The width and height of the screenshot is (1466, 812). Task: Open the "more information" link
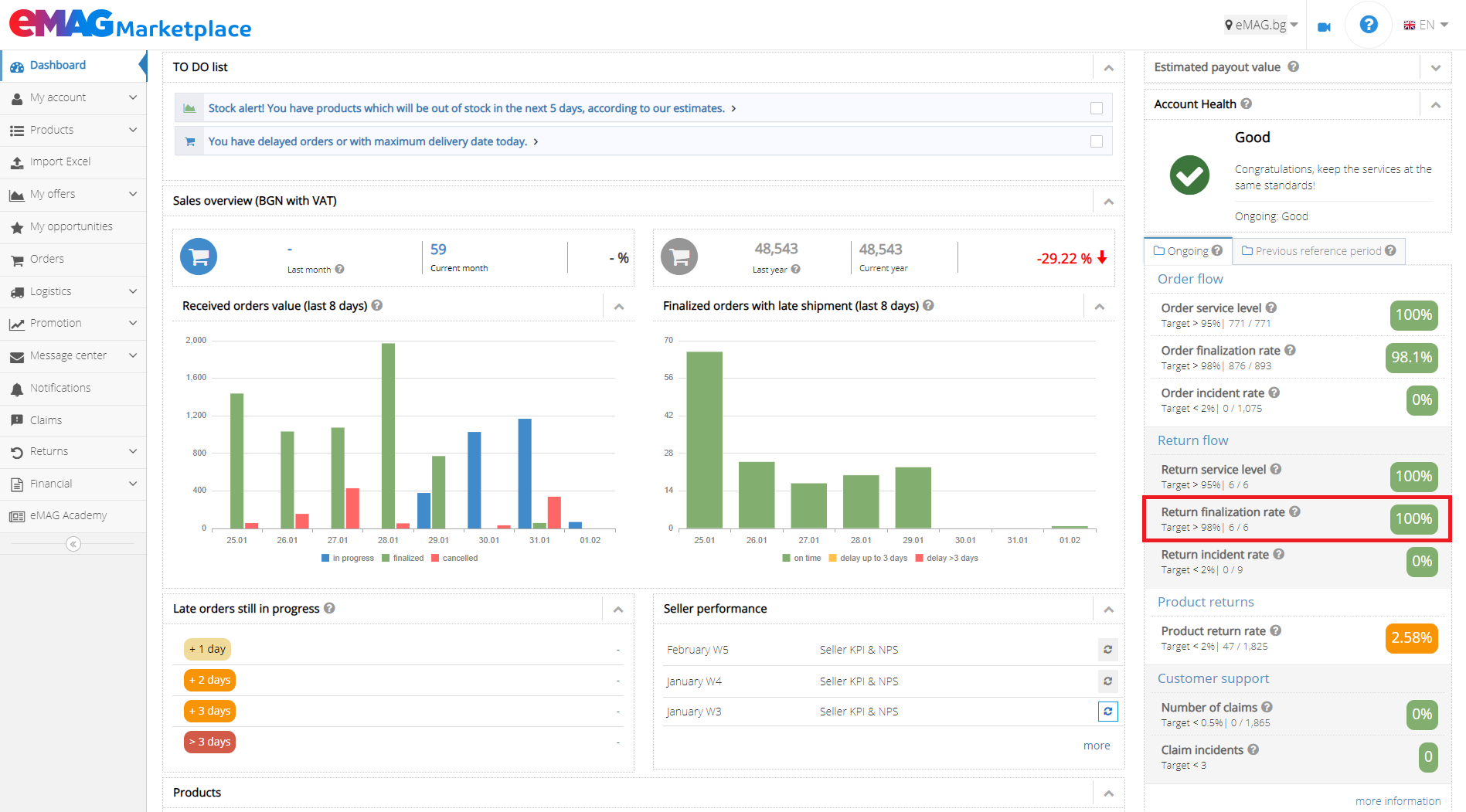pos(1398,800)
